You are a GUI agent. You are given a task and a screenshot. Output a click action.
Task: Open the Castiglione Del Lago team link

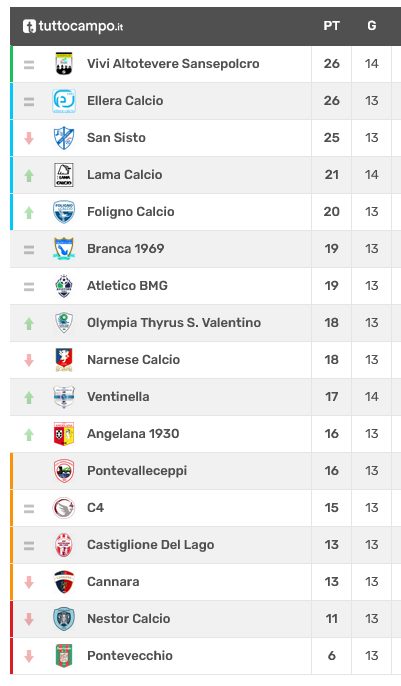(150, 545)
